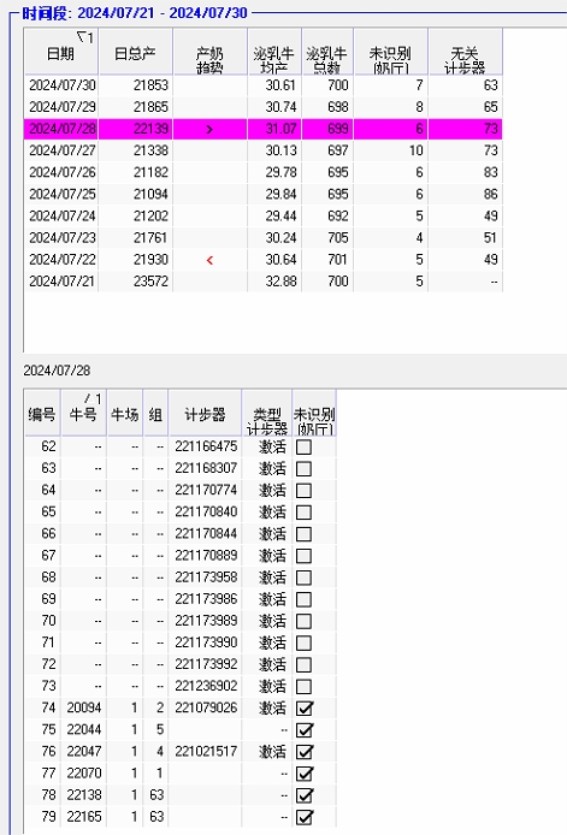Select pedometer number 221173992
567x835 pixels.
tap(206, 665)
